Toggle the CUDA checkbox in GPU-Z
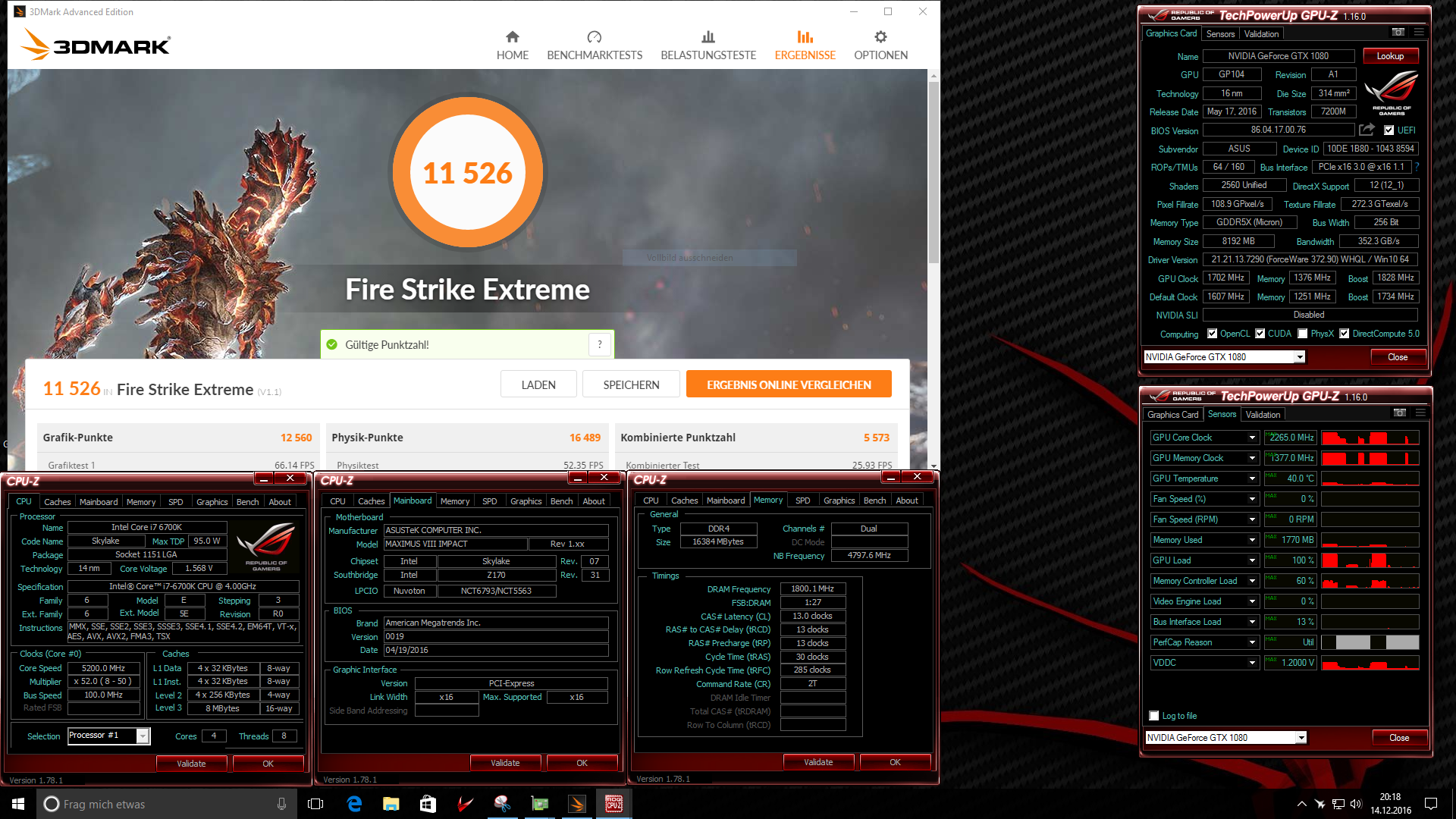This screenshot has width=1456, height=819. click(x=1260, y=334)
